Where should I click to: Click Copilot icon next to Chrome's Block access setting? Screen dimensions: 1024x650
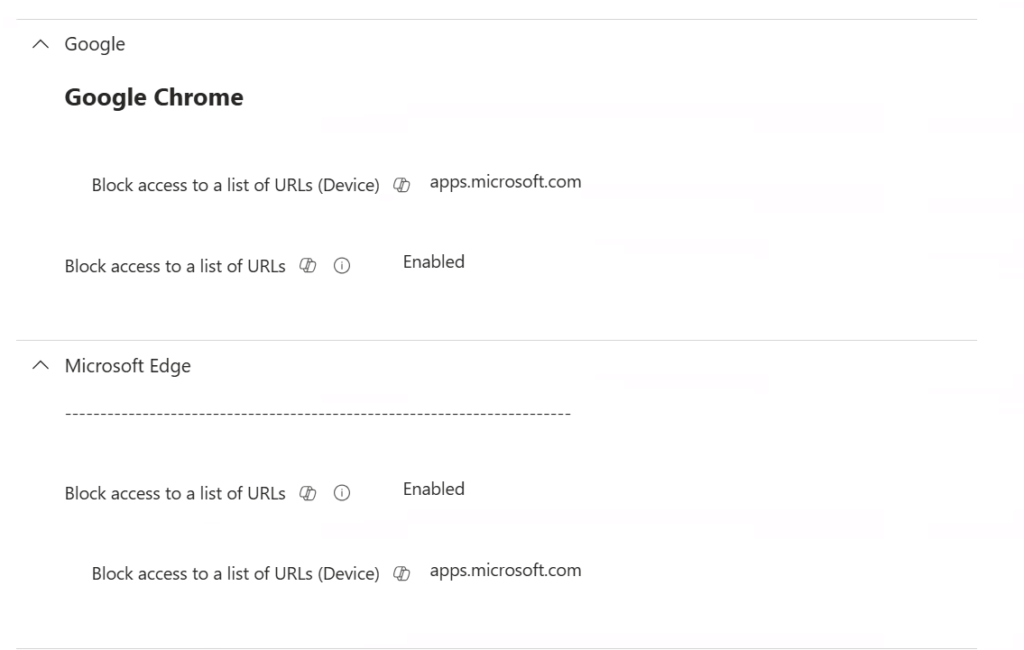coord(309,266)
